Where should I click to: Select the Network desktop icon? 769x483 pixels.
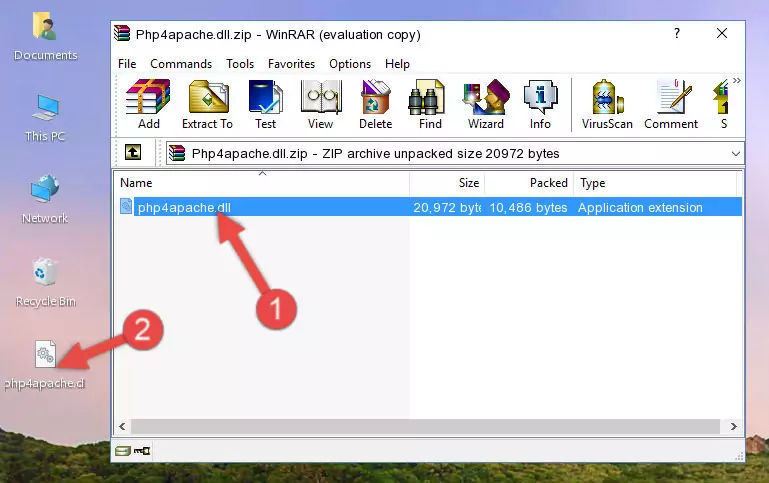[45, 200]
